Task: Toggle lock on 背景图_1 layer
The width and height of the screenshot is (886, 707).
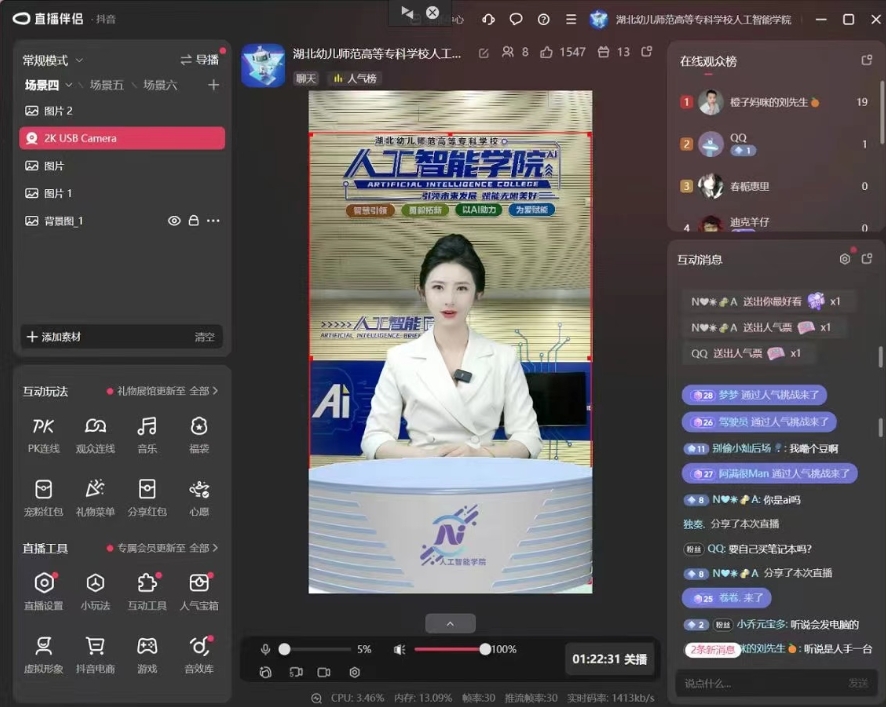Action: point(193,220)
